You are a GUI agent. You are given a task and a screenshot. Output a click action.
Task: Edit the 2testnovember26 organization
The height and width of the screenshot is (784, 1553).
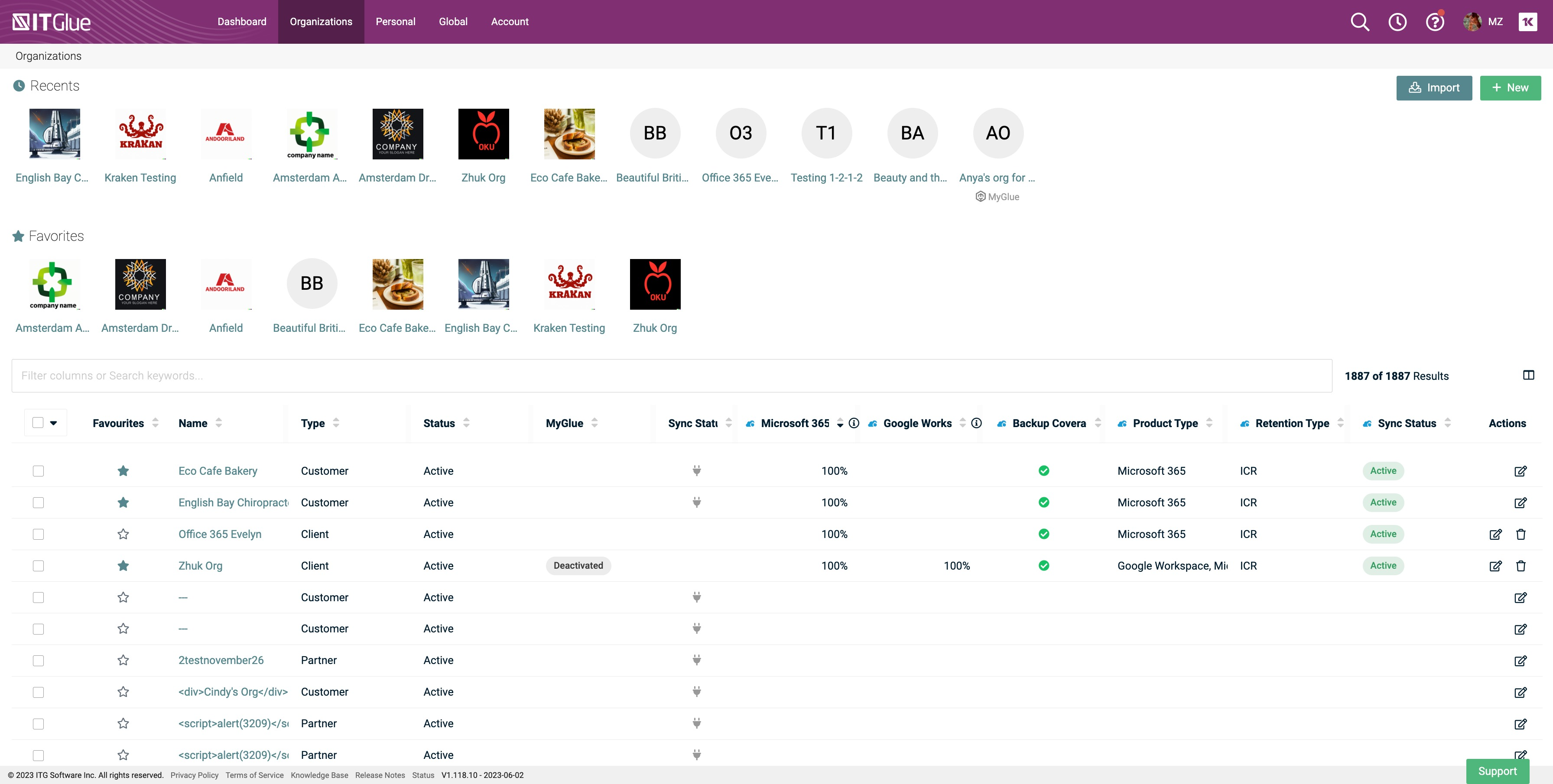click(x=1521, y=661)
